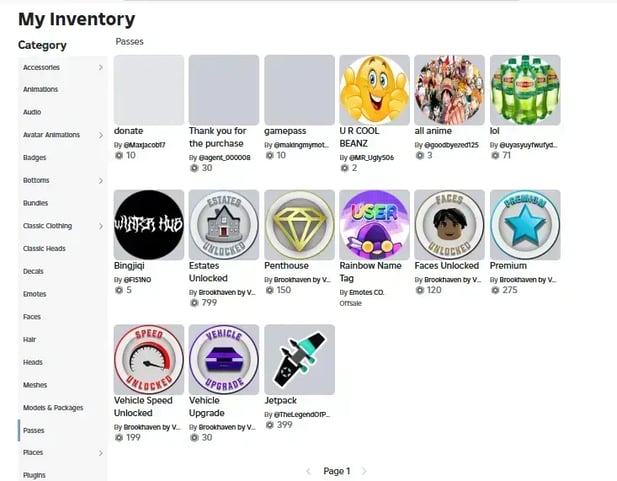
Task: Expand the Avatar Animations submenu arrow
Action: (x=101, y=135)
